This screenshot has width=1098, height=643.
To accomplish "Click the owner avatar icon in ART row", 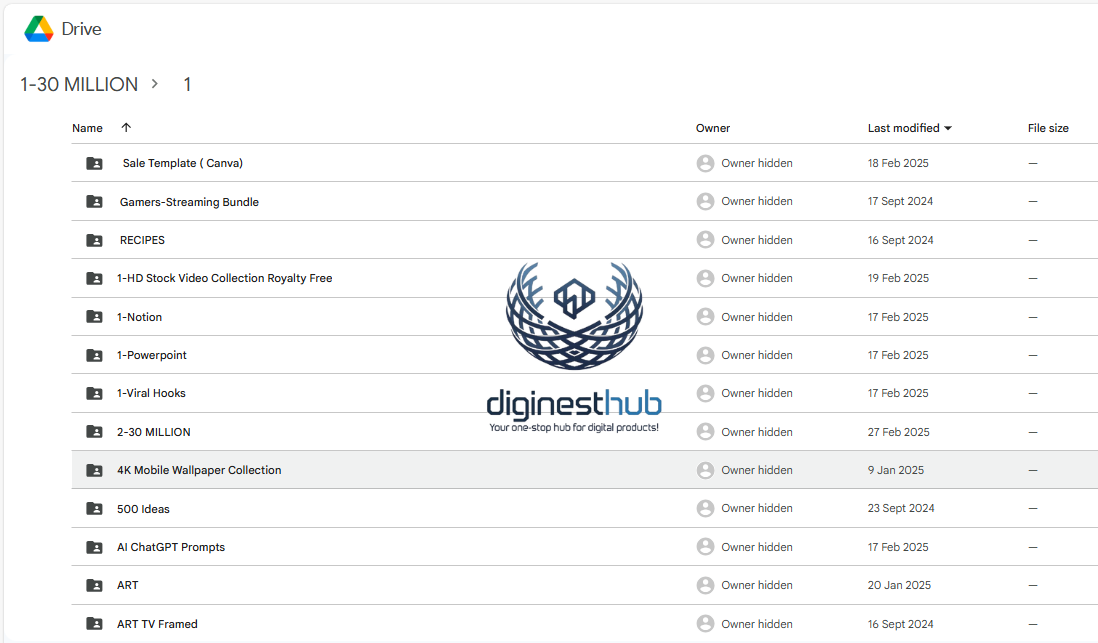I will [x=705, y=585].
